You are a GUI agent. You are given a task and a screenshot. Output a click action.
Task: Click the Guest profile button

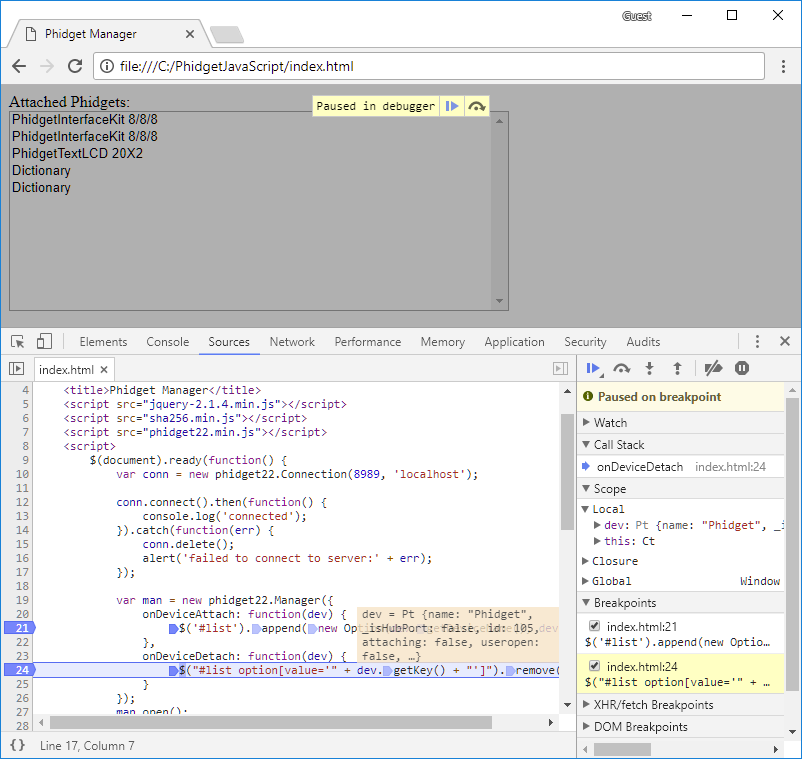637,16
